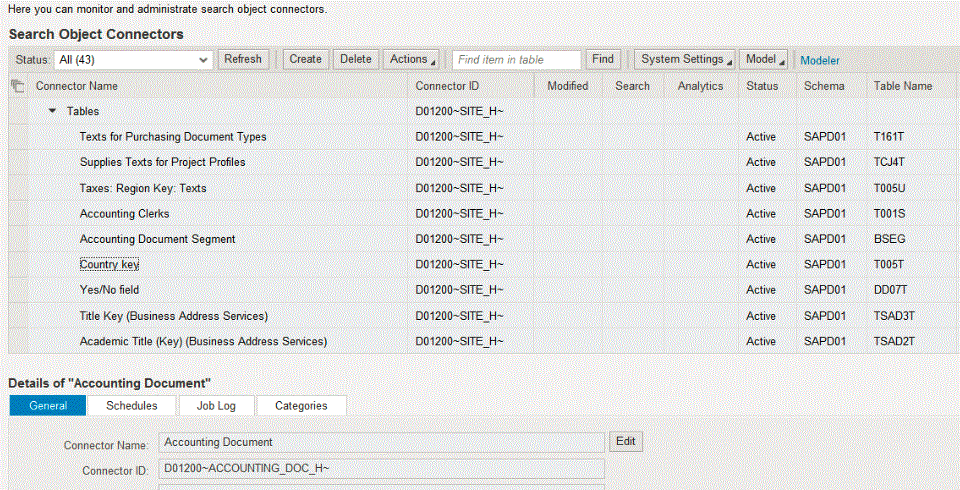Focus the Find item in table field
960x490 pixels.
click(517, 60)
